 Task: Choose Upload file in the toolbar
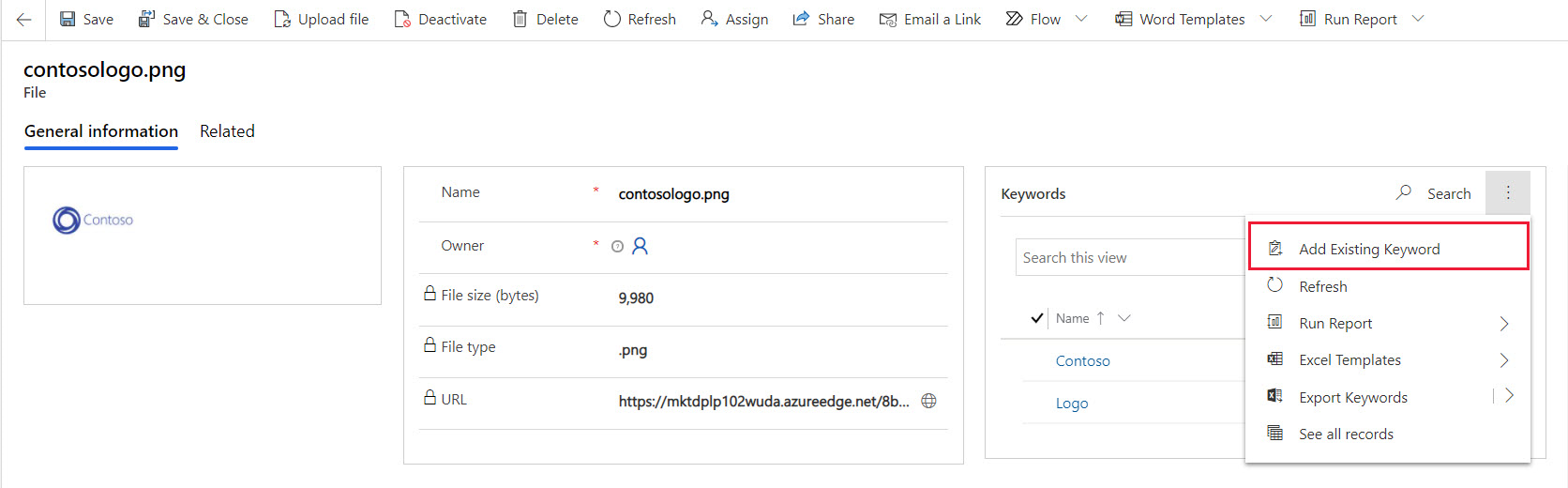pos(321,19)
